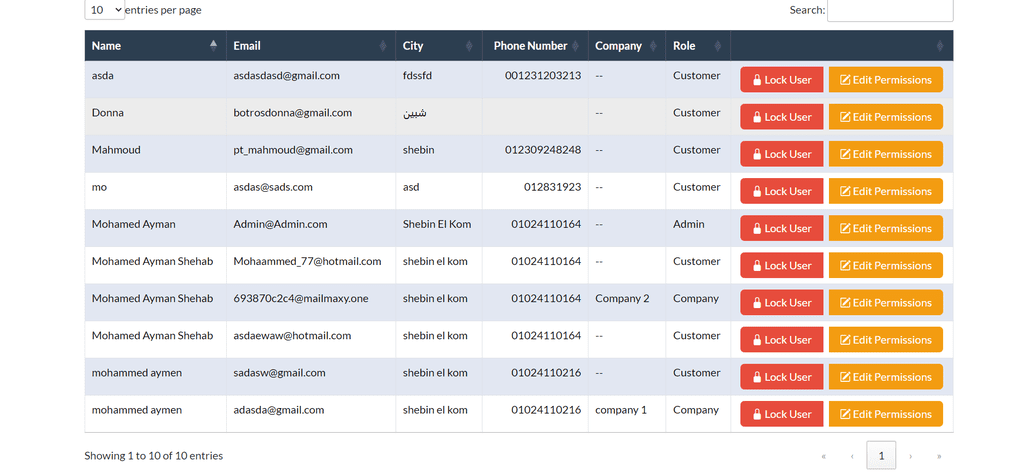The image size is (1024, 472).
Task: Edit permissions for Admin@Admin.com user
Action: [885, 228]
